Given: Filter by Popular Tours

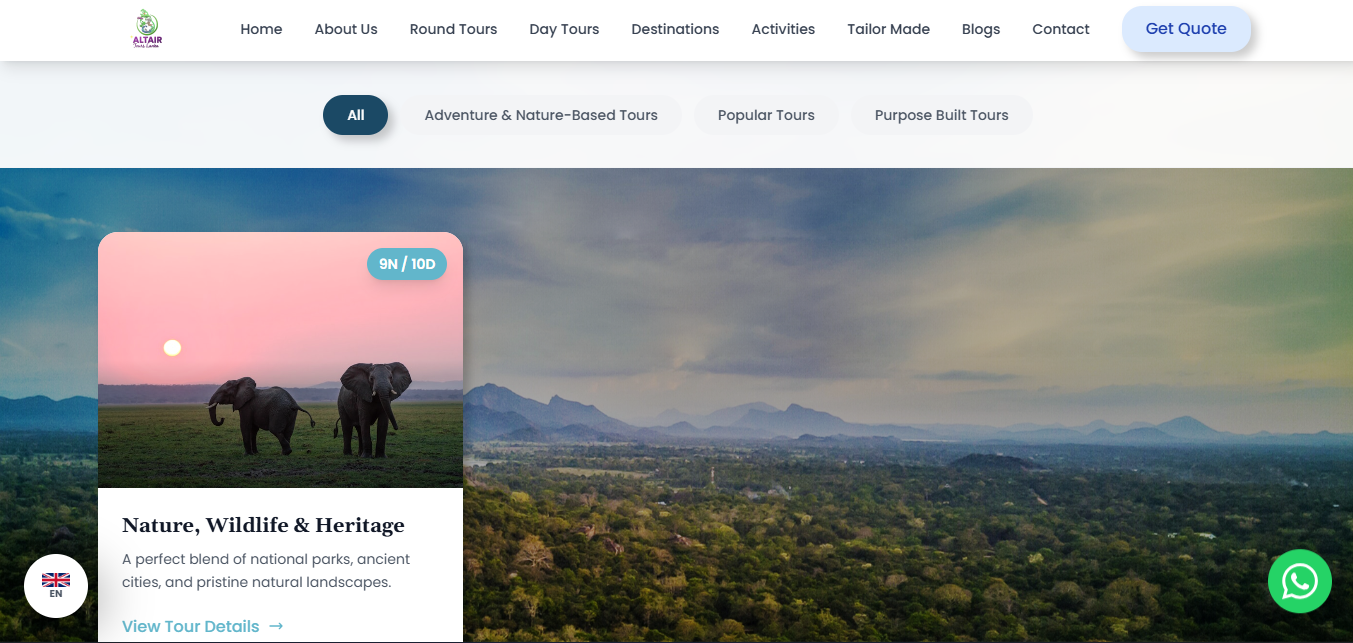Looking at the screenshot, I should pos(766,115).
